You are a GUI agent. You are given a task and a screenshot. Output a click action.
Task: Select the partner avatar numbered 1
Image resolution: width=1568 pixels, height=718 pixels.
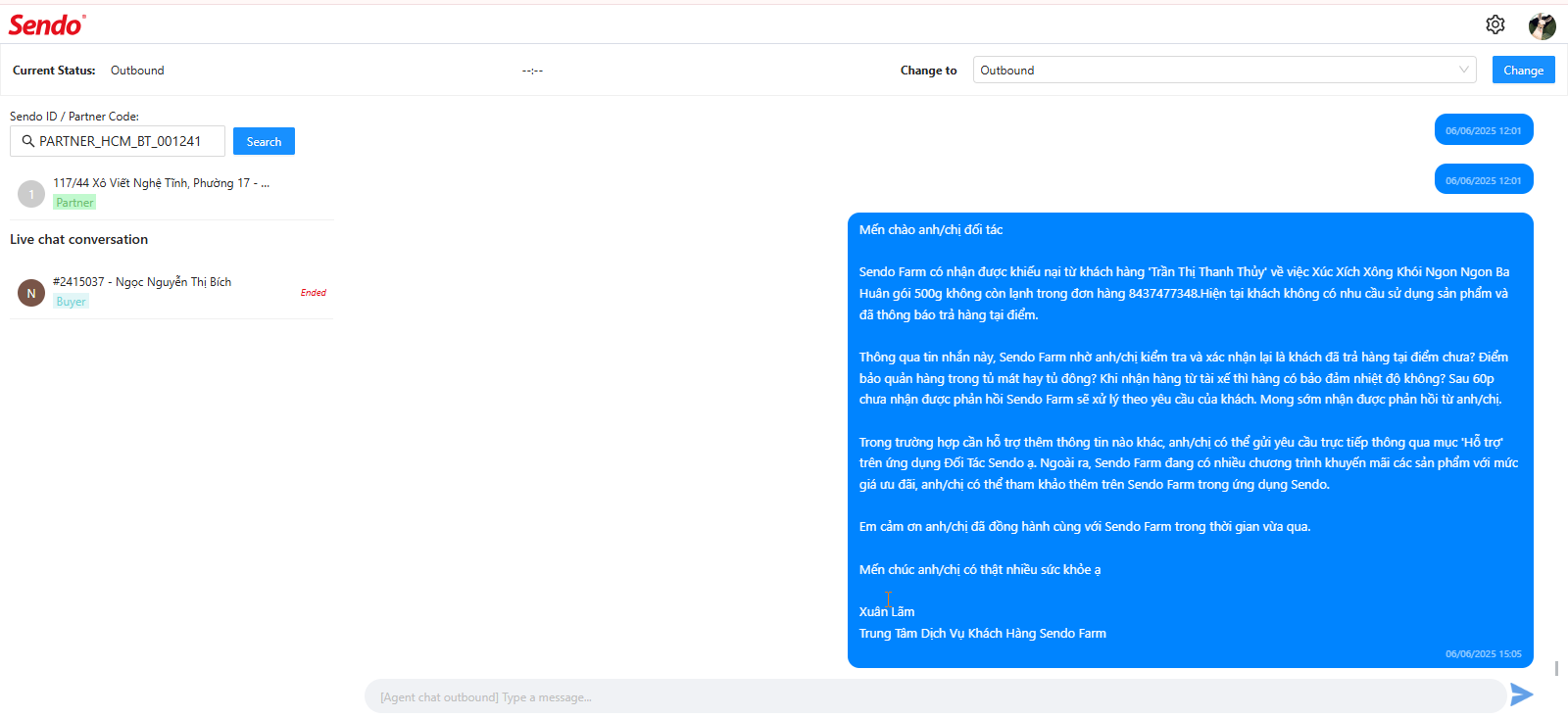31,194
